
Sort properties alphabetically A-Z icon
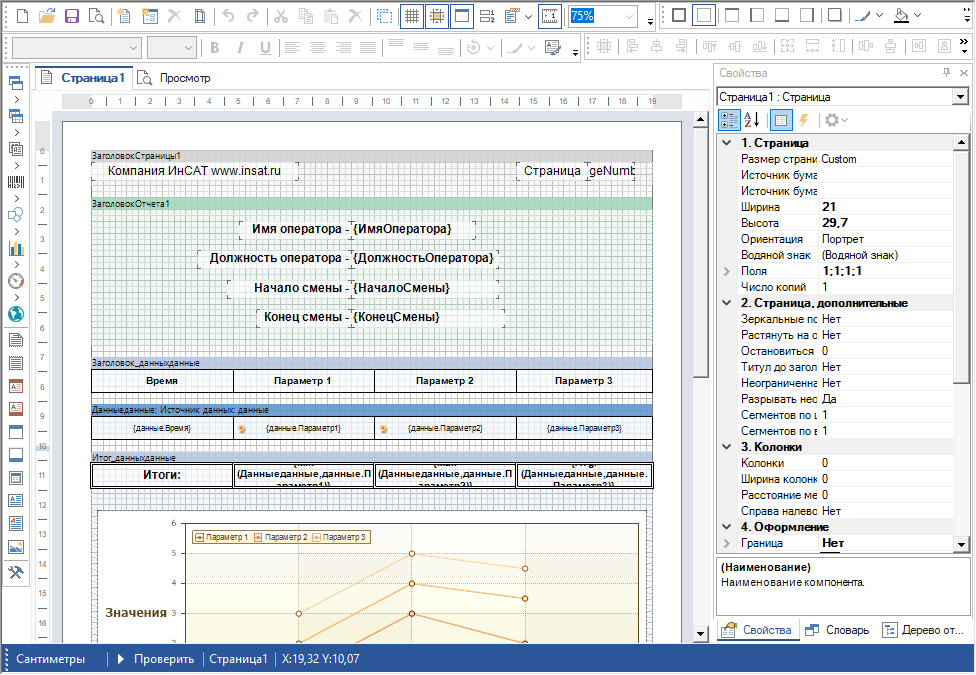point(752,120)
